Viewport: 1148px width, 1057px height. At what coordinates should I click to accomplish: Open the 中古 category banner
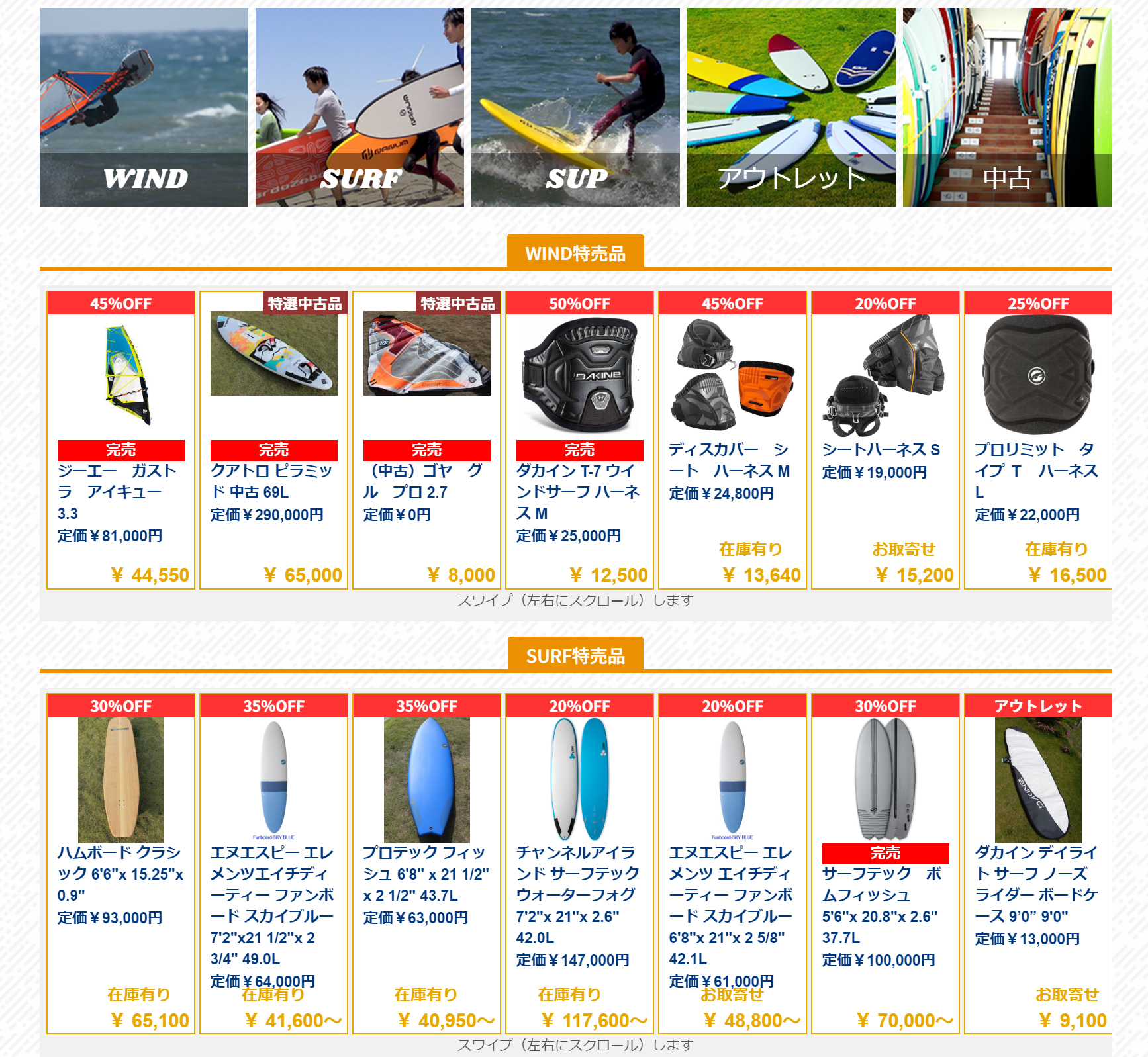point(1007,107)
